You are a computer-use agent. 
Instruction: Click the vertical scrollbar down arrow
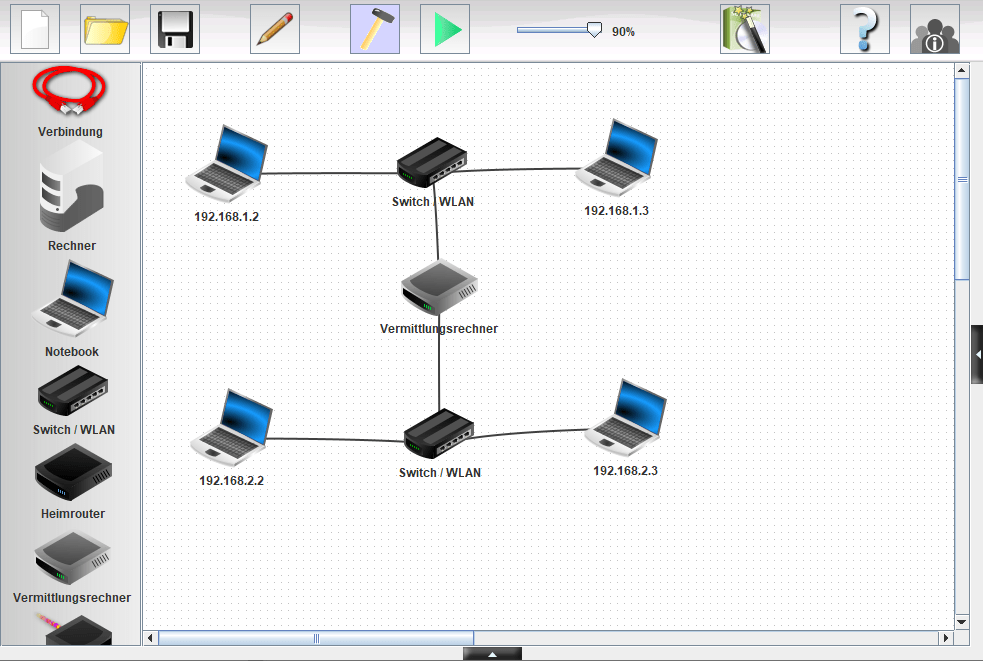click(x=962, y=622)
